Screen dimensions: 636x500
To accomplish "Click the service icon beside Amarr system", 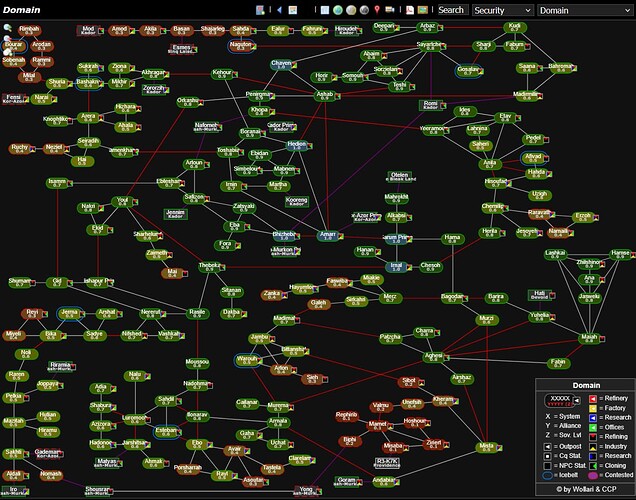I will coord(341,236).
